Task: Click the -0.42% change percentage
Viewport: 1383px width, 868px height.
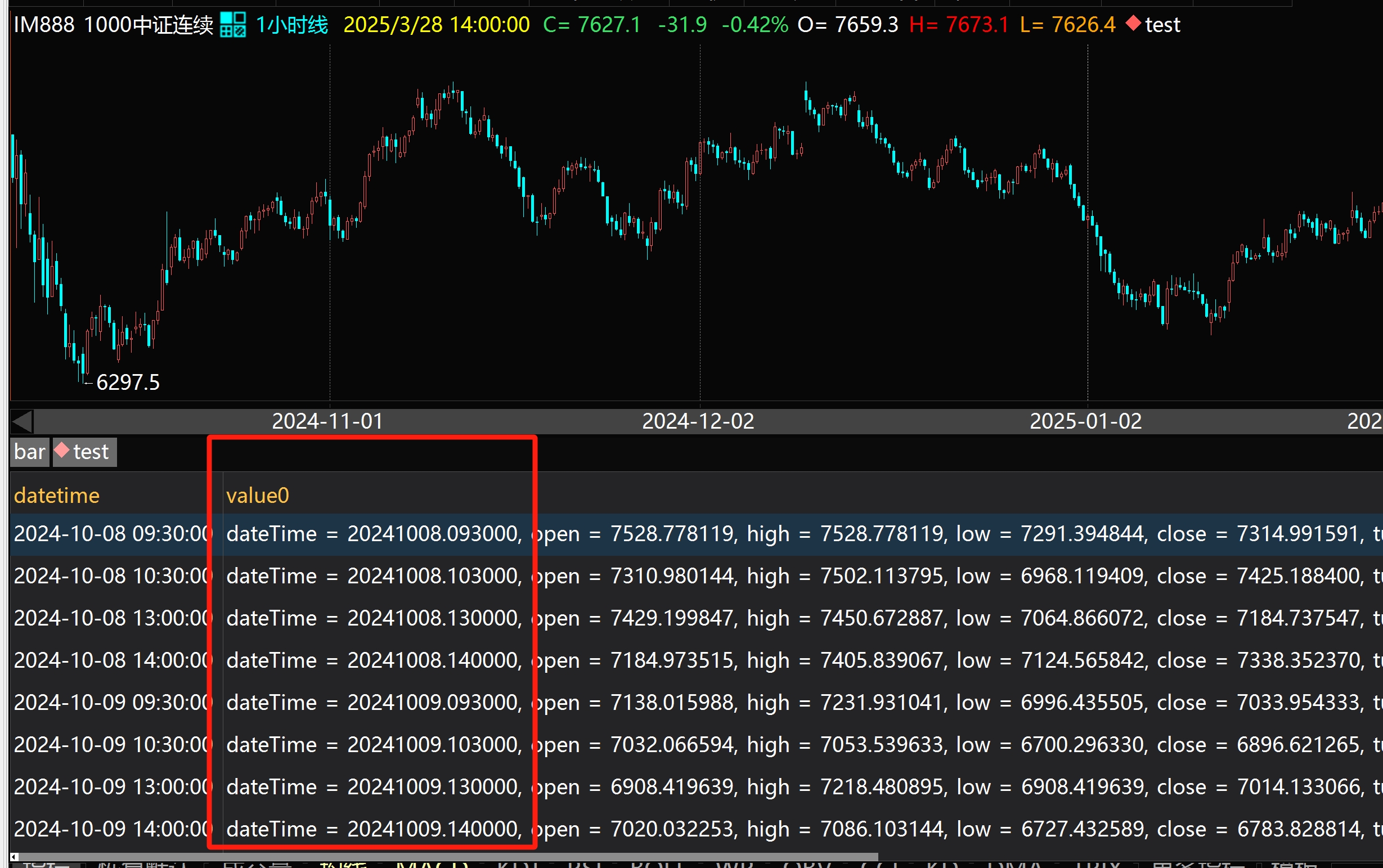Action: click(755, 25)
